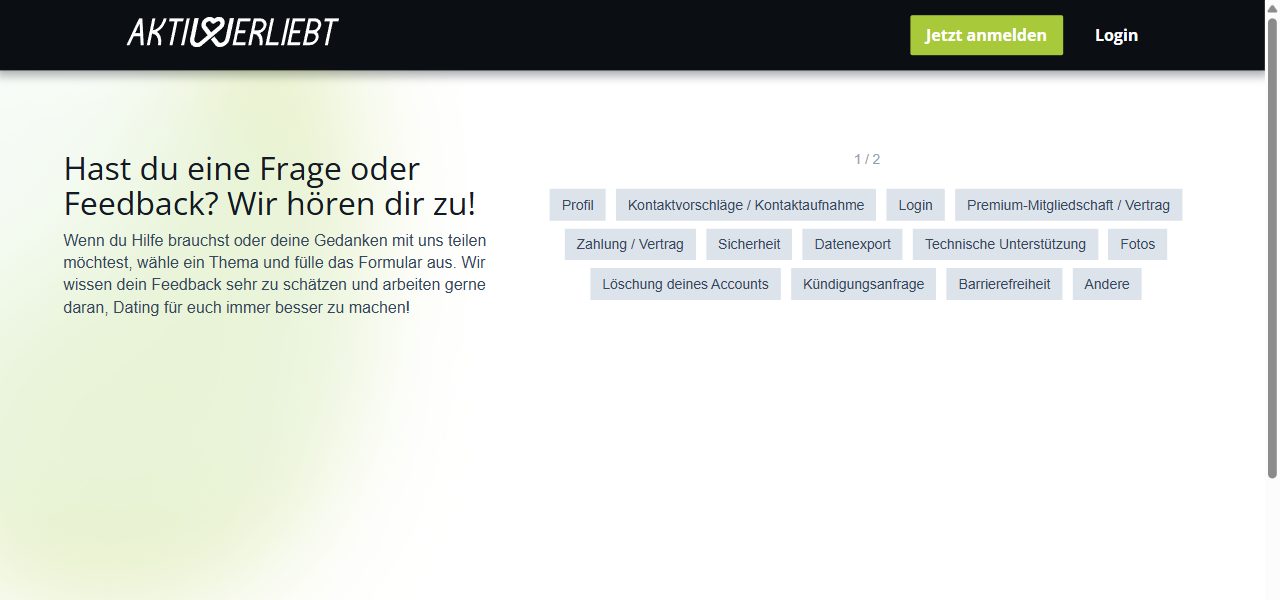Select the Kündigungsanfrage topic
The image size is (1280, 600).
click(x=864, y=284)
